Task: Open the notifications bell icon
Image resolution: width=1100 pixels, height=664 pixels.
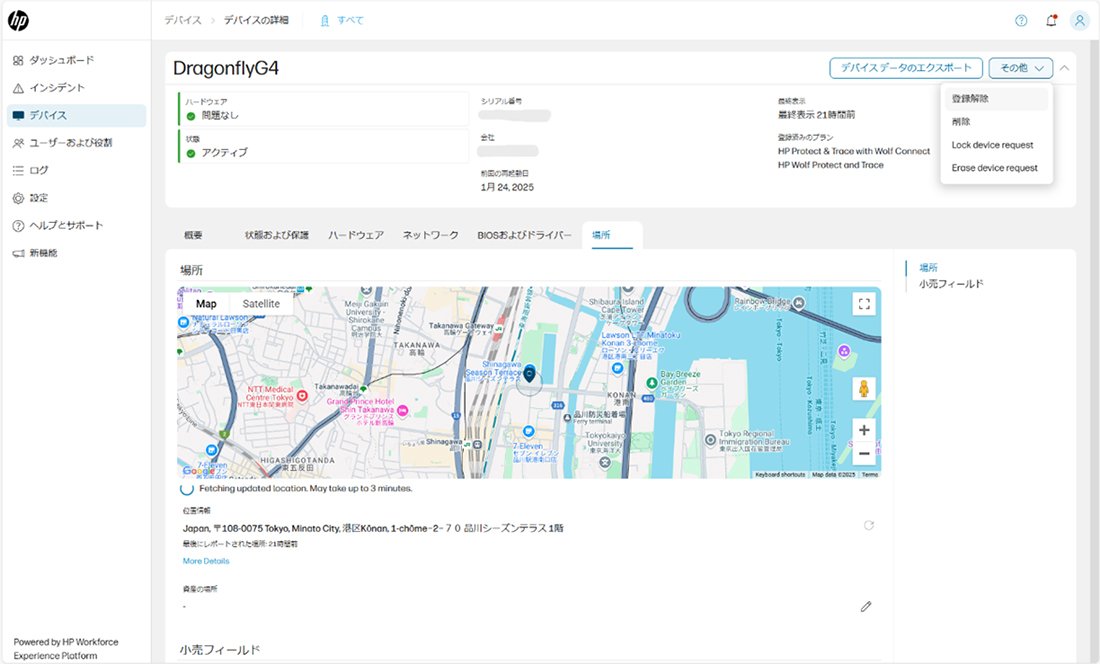Action: coord(1051,20)
